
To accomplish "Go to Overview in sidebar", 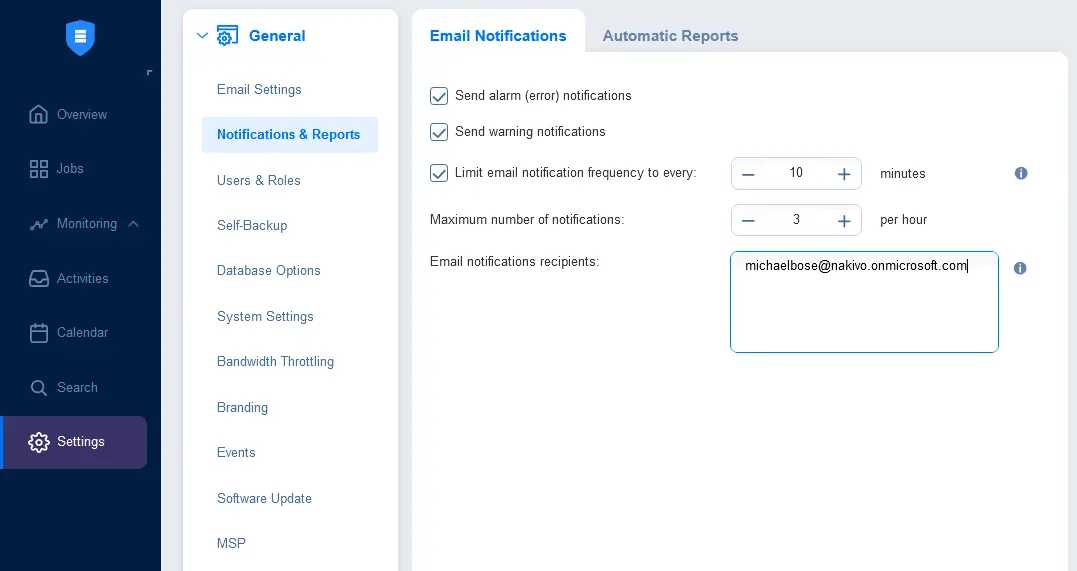I will (82, 115).
